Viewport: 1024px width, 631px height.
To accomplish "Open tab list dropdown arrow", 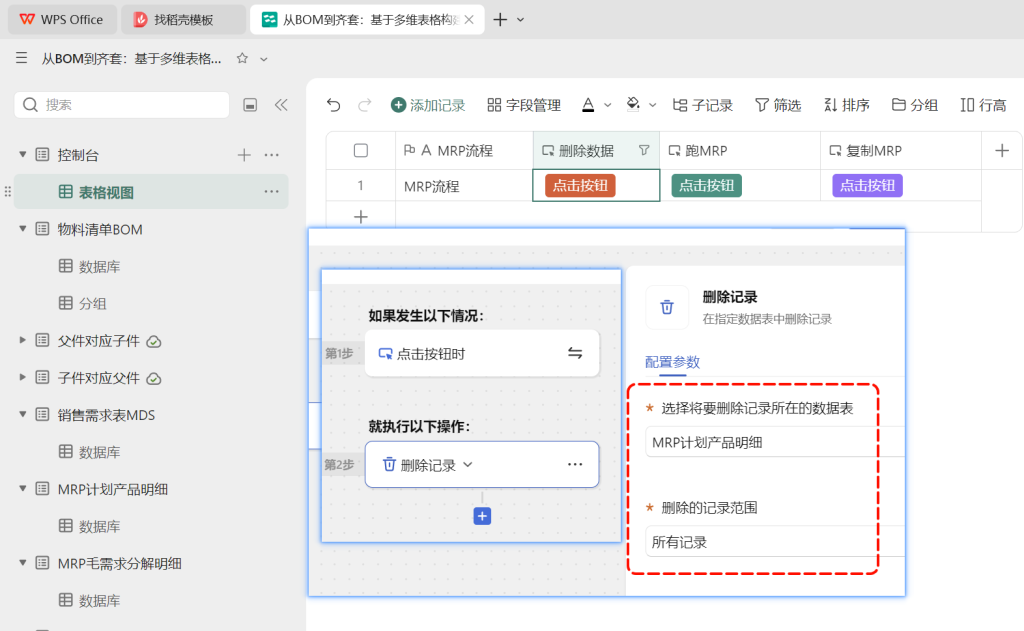I will [x=520, y=20].
